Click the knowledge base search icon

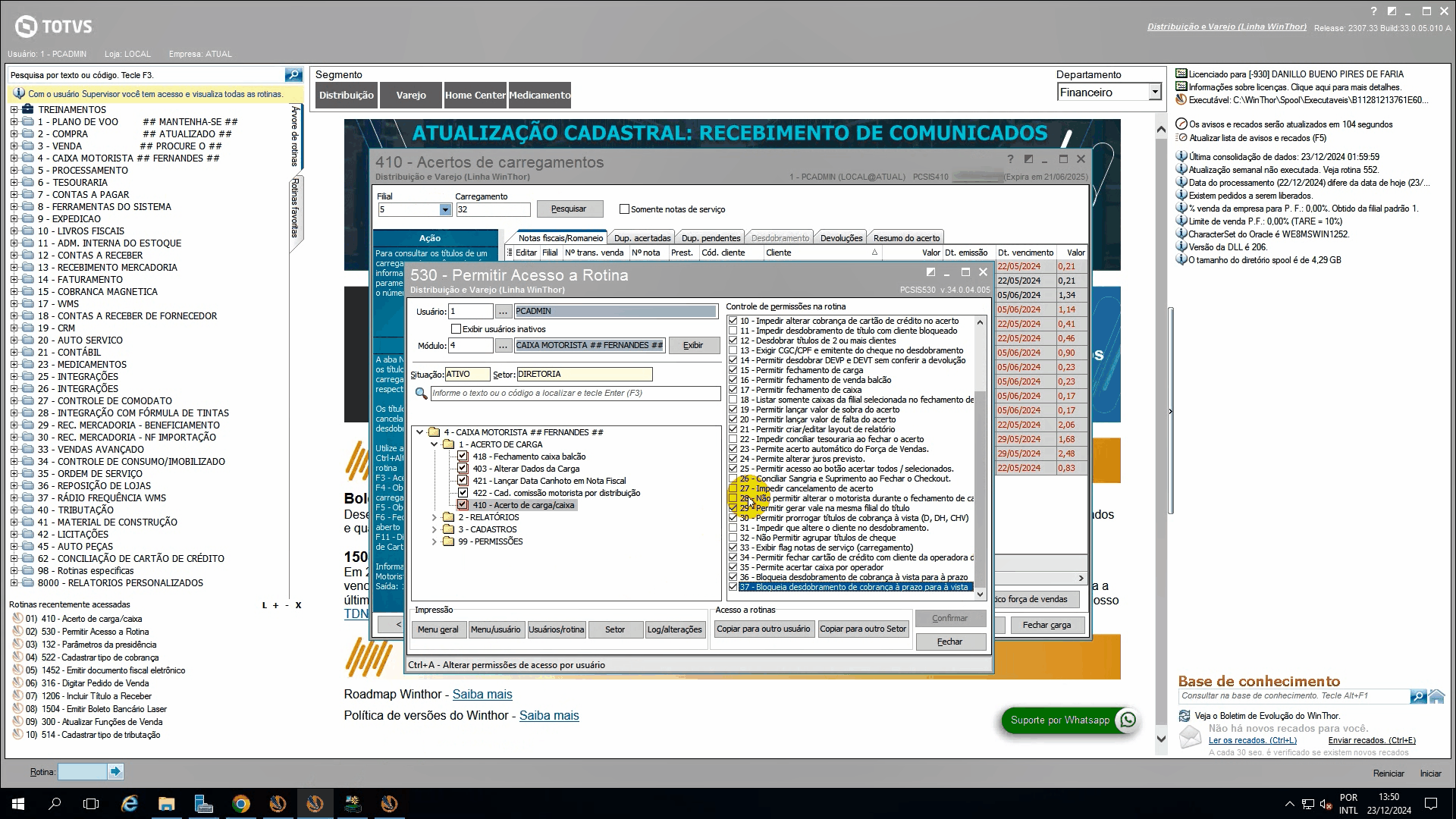pos(1417,696)
